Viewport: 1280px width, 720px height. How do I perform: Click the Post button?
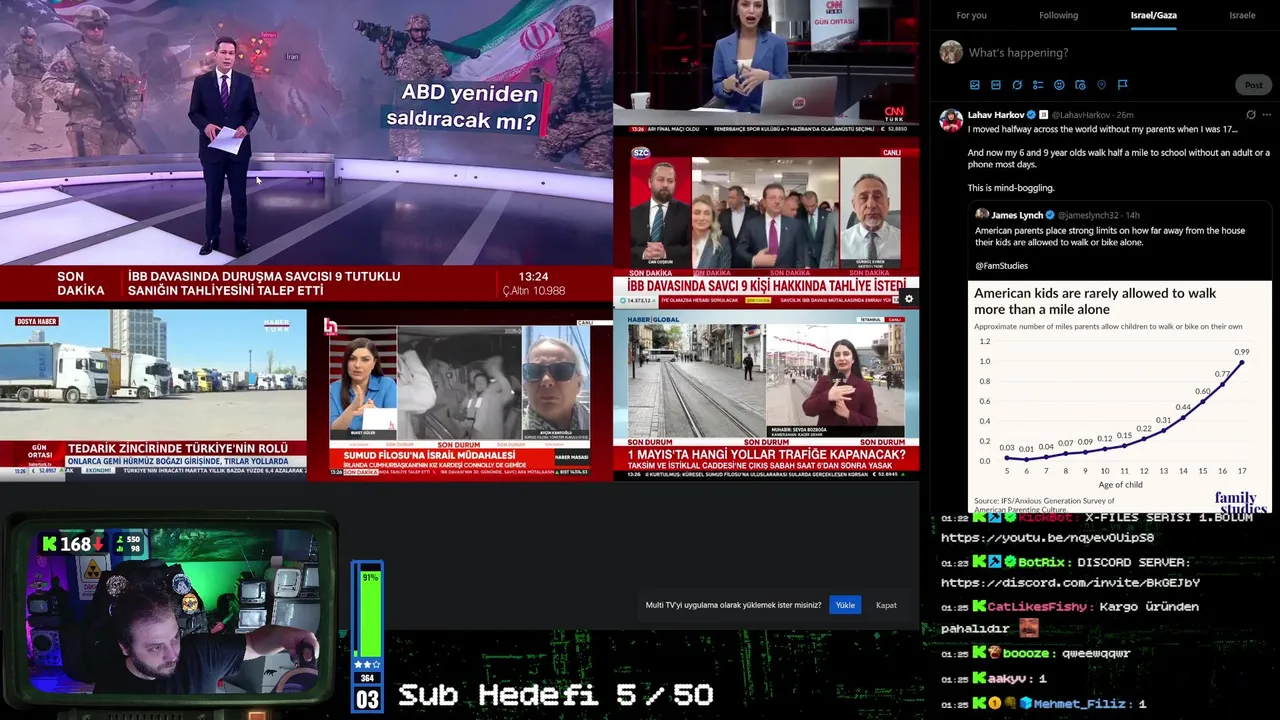tap(1253, 85)
